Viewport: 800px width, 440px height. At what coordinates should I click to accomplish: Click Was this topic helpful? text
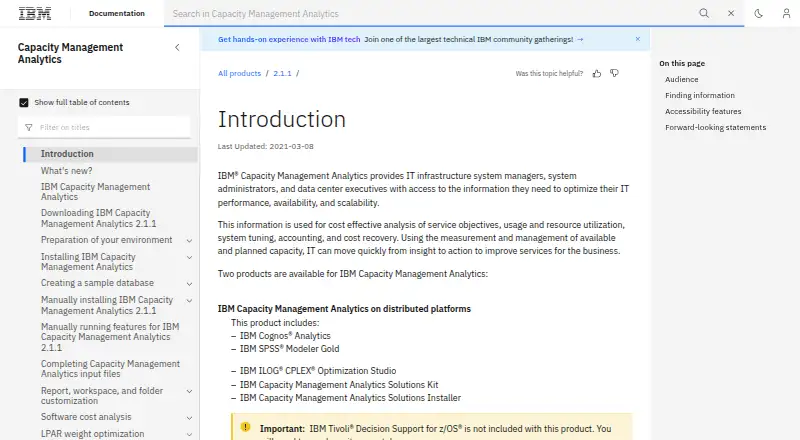[x=549, y=74]
